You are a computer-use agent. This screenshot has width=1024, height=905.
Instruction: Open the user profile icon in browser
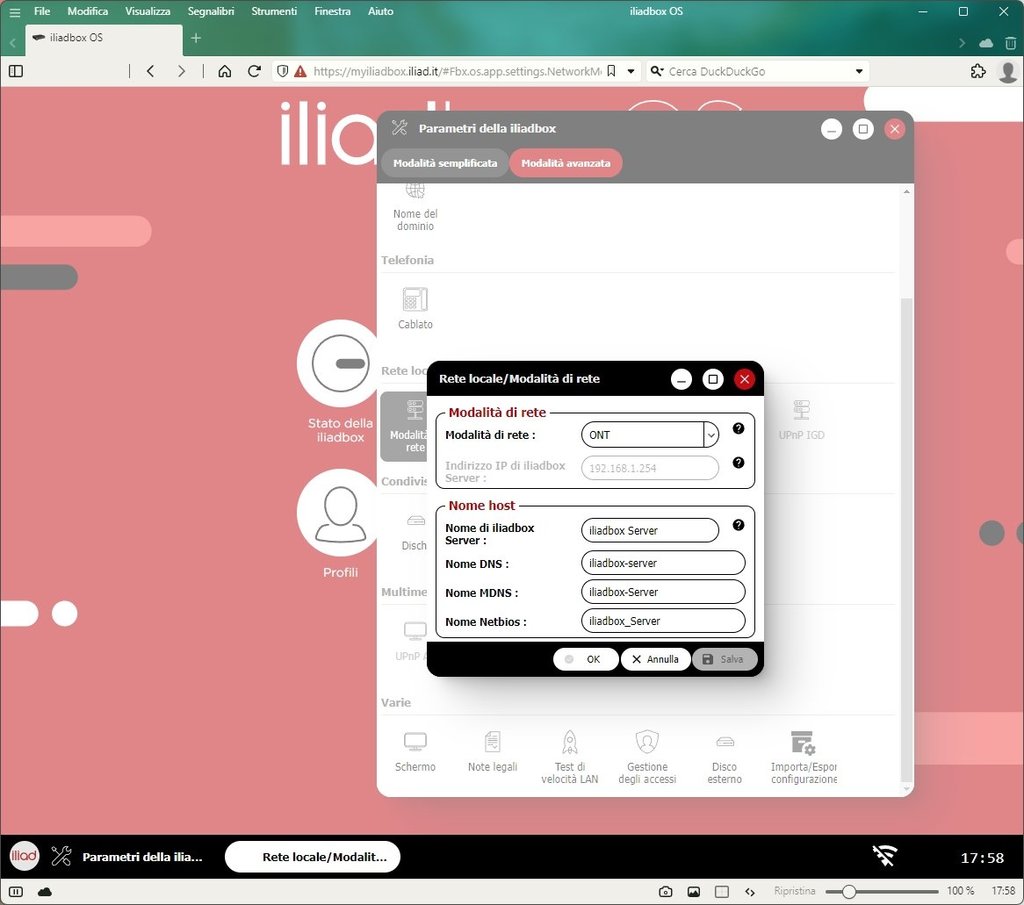(x=1008, y=71)
